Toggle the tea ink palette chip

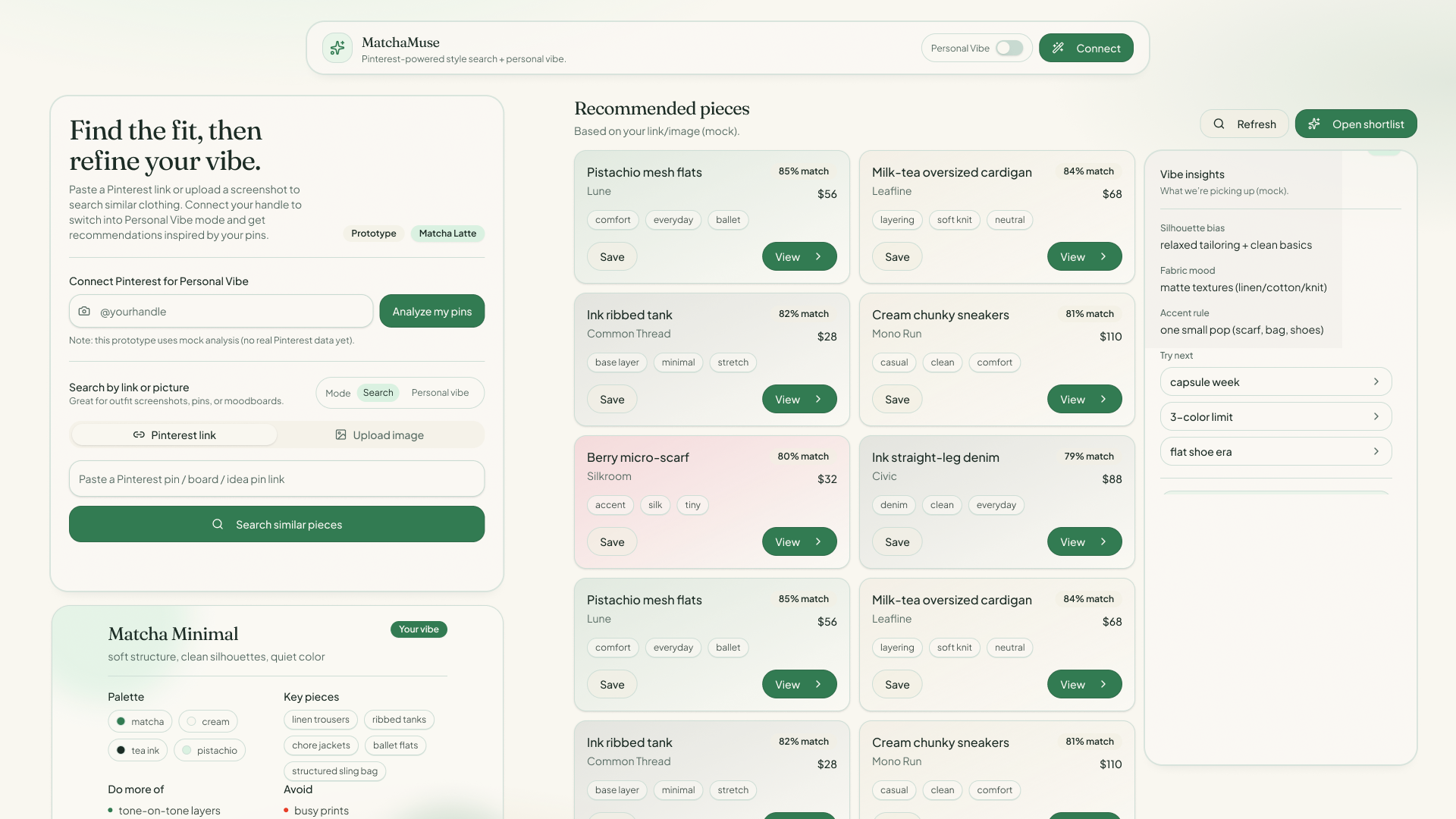138,750
